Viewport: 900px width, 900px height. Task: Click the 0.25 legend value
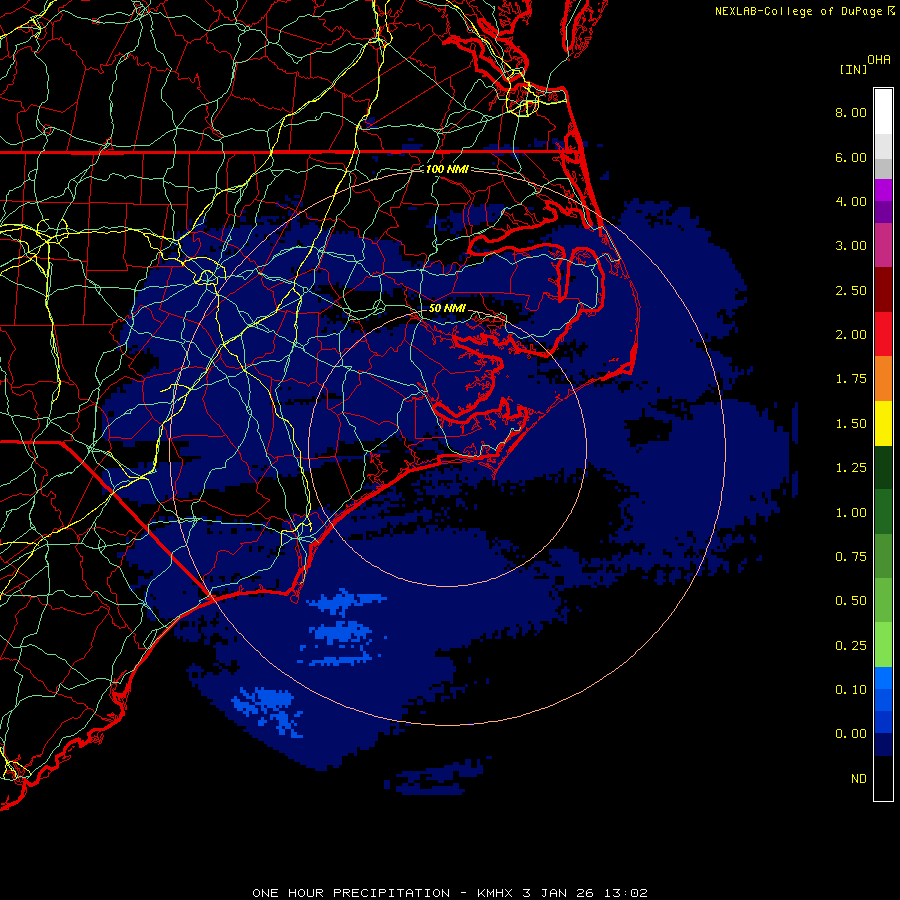point(851,646)
